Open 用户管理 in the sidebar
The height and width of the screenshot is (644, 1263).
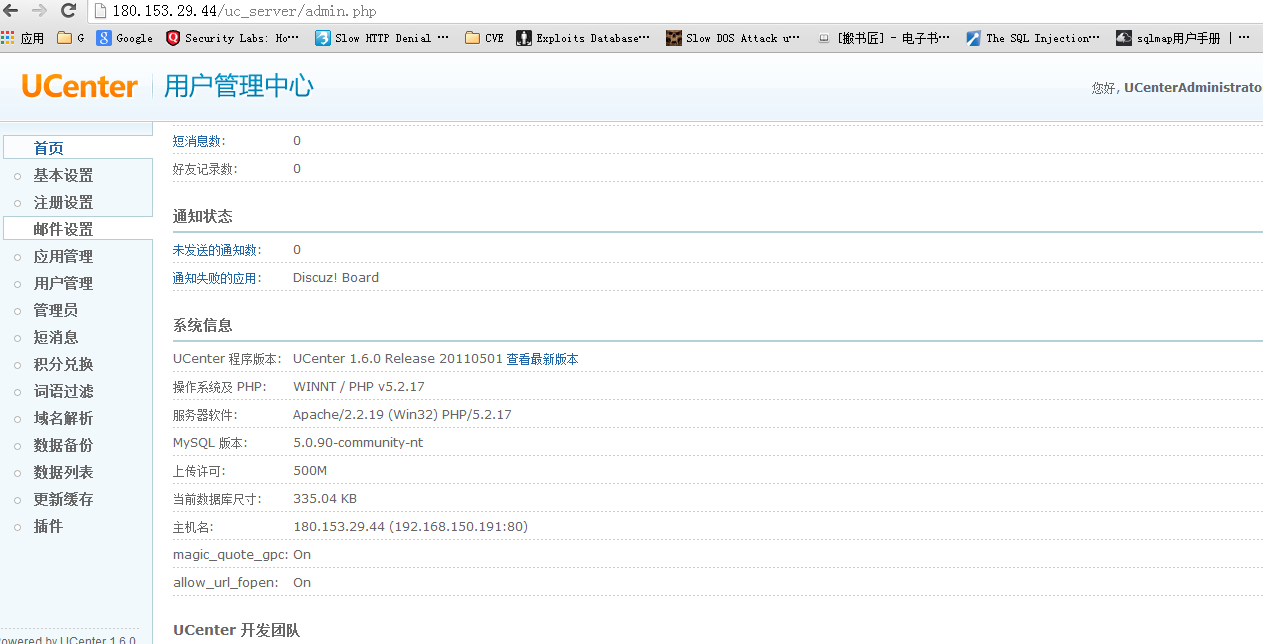(63, 283)
